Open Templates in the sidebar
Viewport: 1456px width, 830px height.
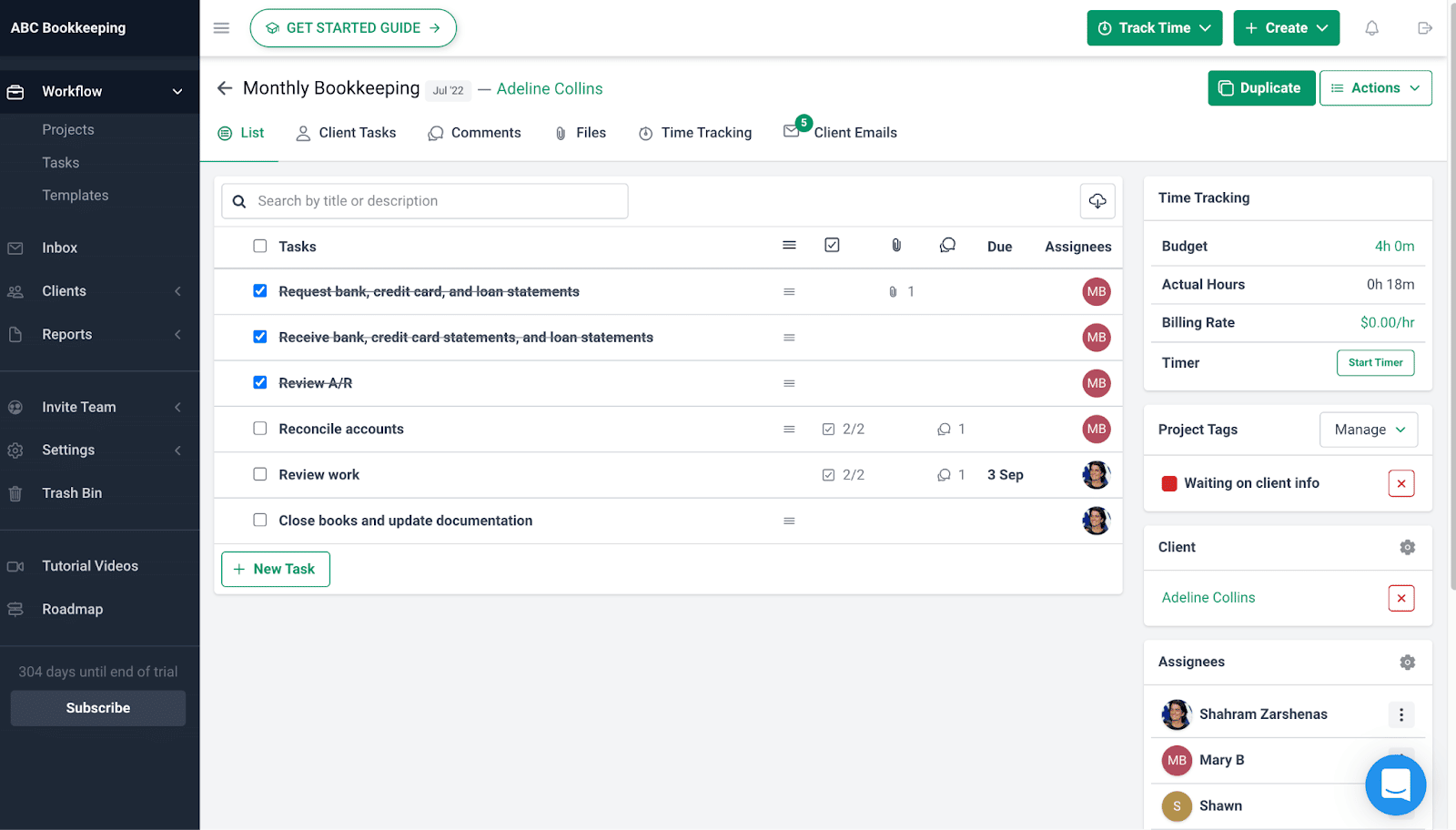[75, 195]
